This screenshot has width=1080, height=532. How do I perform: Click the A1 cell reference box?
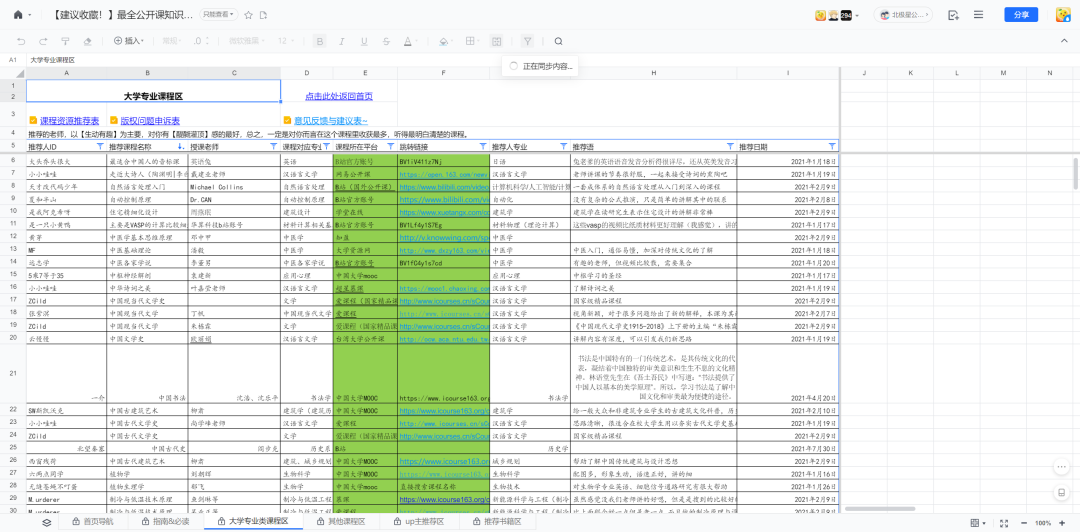click(x=13, y=60)
